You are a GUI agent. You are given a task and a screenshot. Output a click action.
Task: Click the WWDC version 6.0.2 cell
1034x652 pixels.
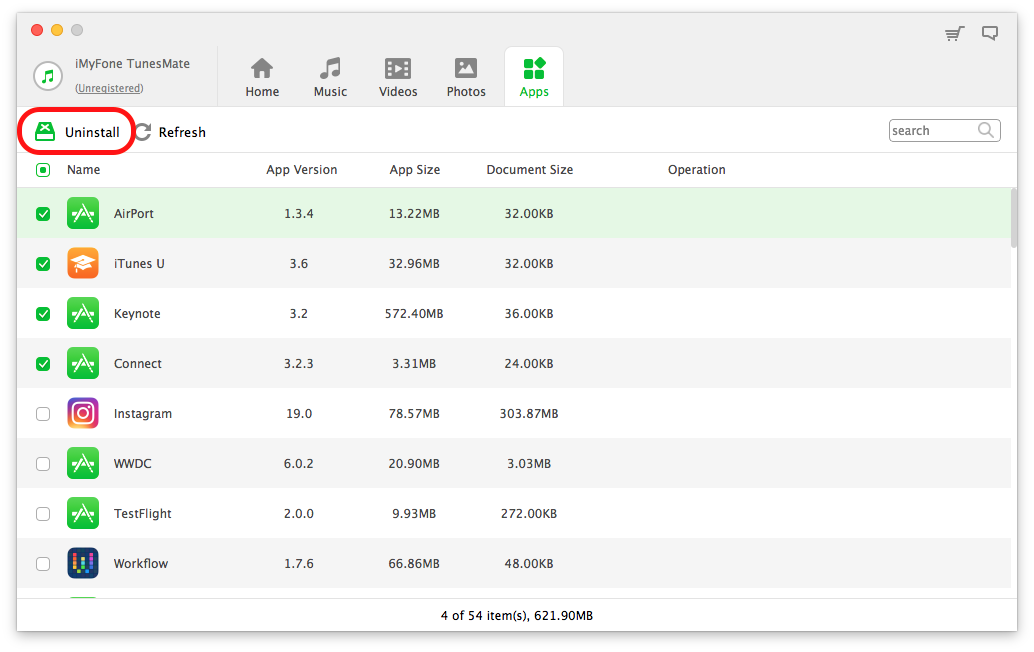coord(299,463)
